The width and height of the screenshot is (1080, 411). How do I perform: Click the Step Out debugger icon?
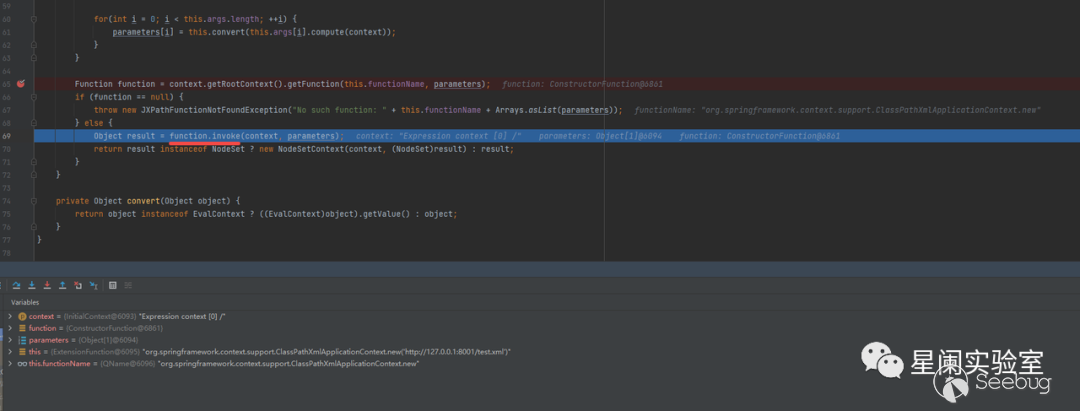coord(62,285)
